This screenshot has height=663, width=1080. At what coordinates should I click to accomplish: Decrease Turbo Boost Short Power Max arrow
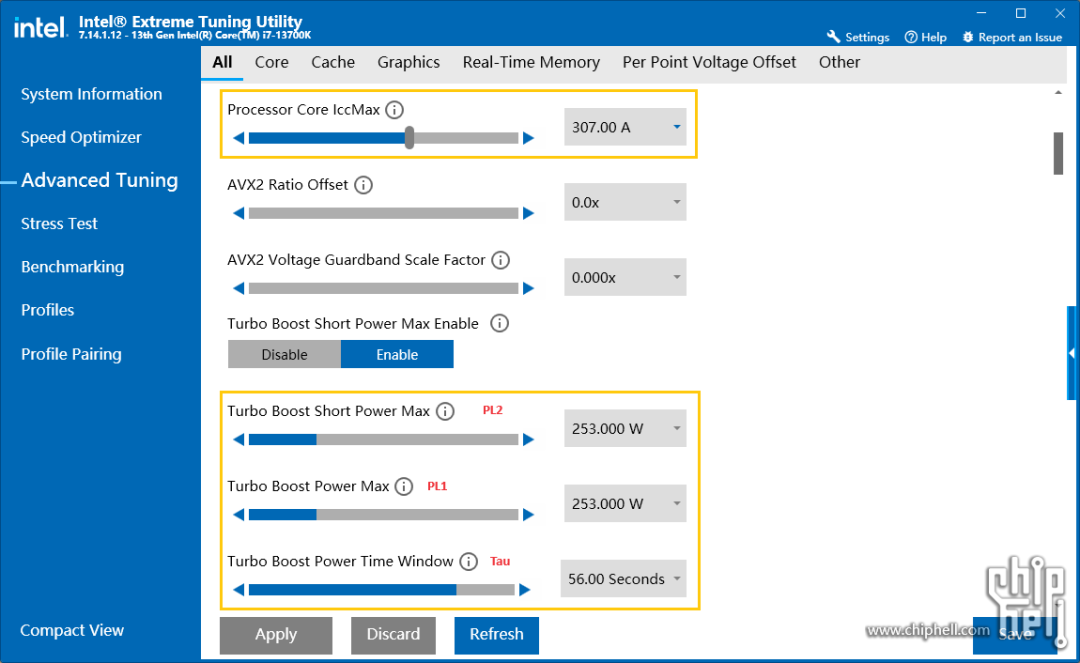(x=238, y=440)
